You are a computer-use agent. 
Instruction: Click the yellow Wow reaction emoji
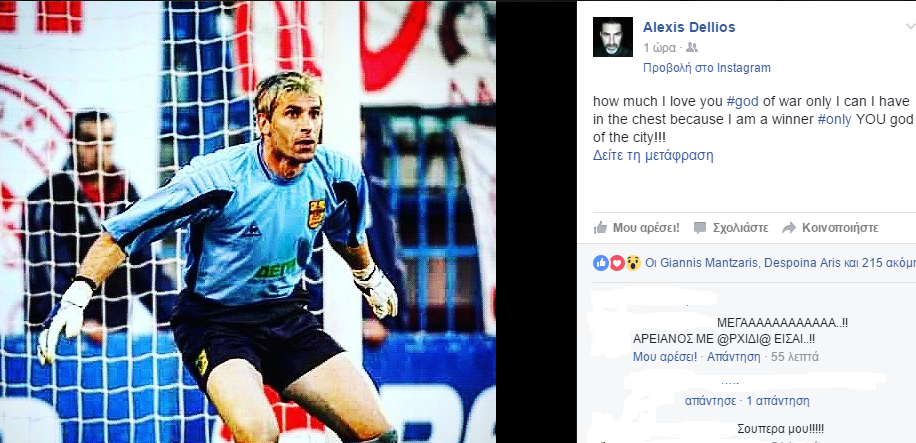[x=633, y=263]
